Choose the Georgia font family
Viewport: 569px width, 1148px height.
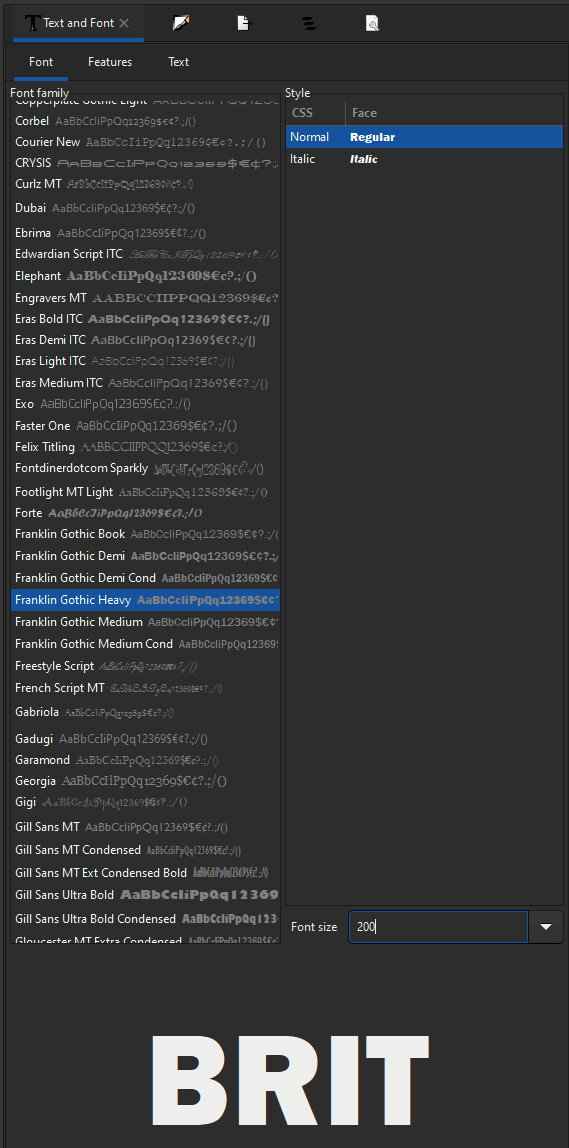pyautogui.click(x=146, y=781)
